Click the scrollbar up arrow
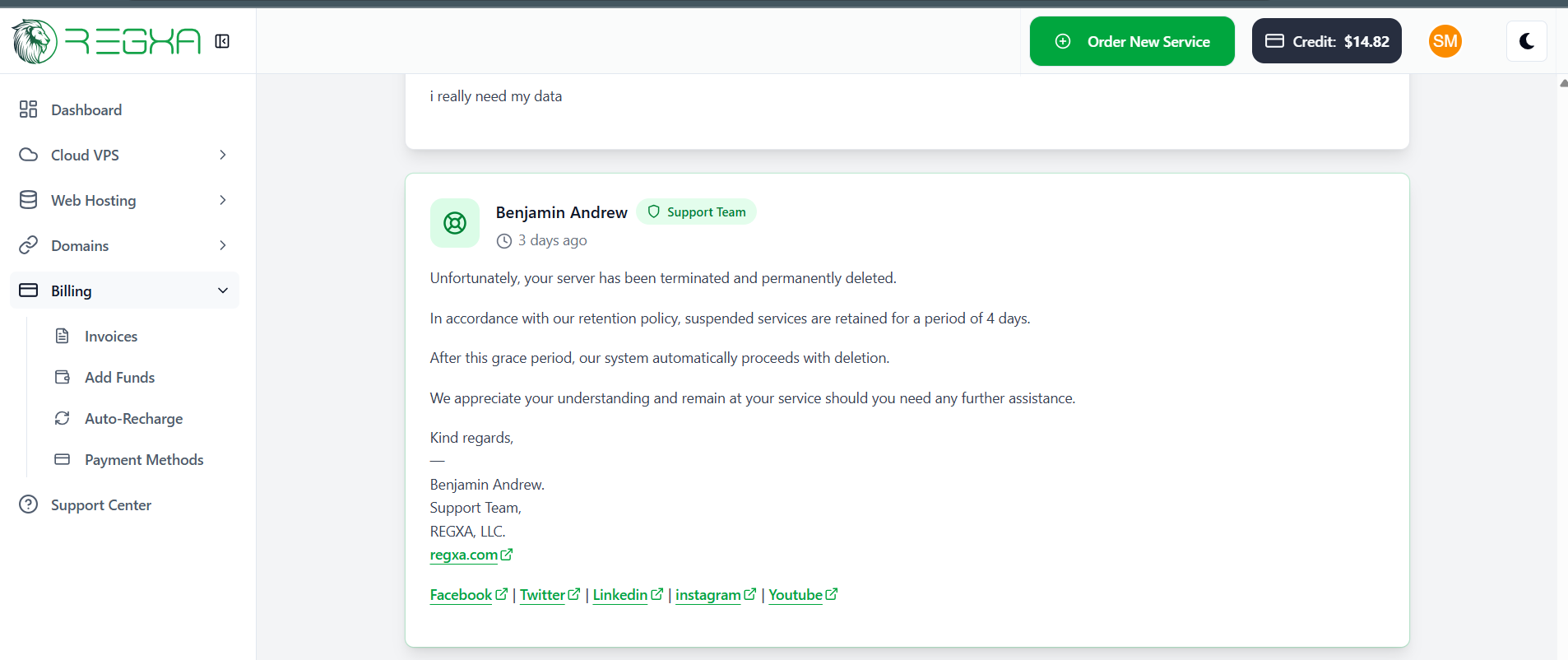The image size is (1568, 660). coord(1563,82)
